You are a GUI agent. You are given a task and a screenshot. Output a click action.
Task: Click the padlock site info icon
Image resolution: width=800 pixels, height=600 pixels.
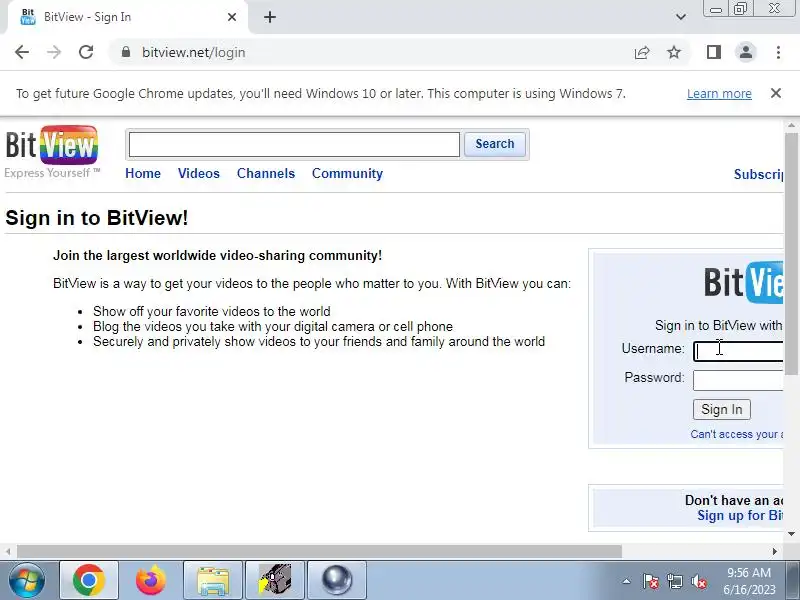[126, 52]
